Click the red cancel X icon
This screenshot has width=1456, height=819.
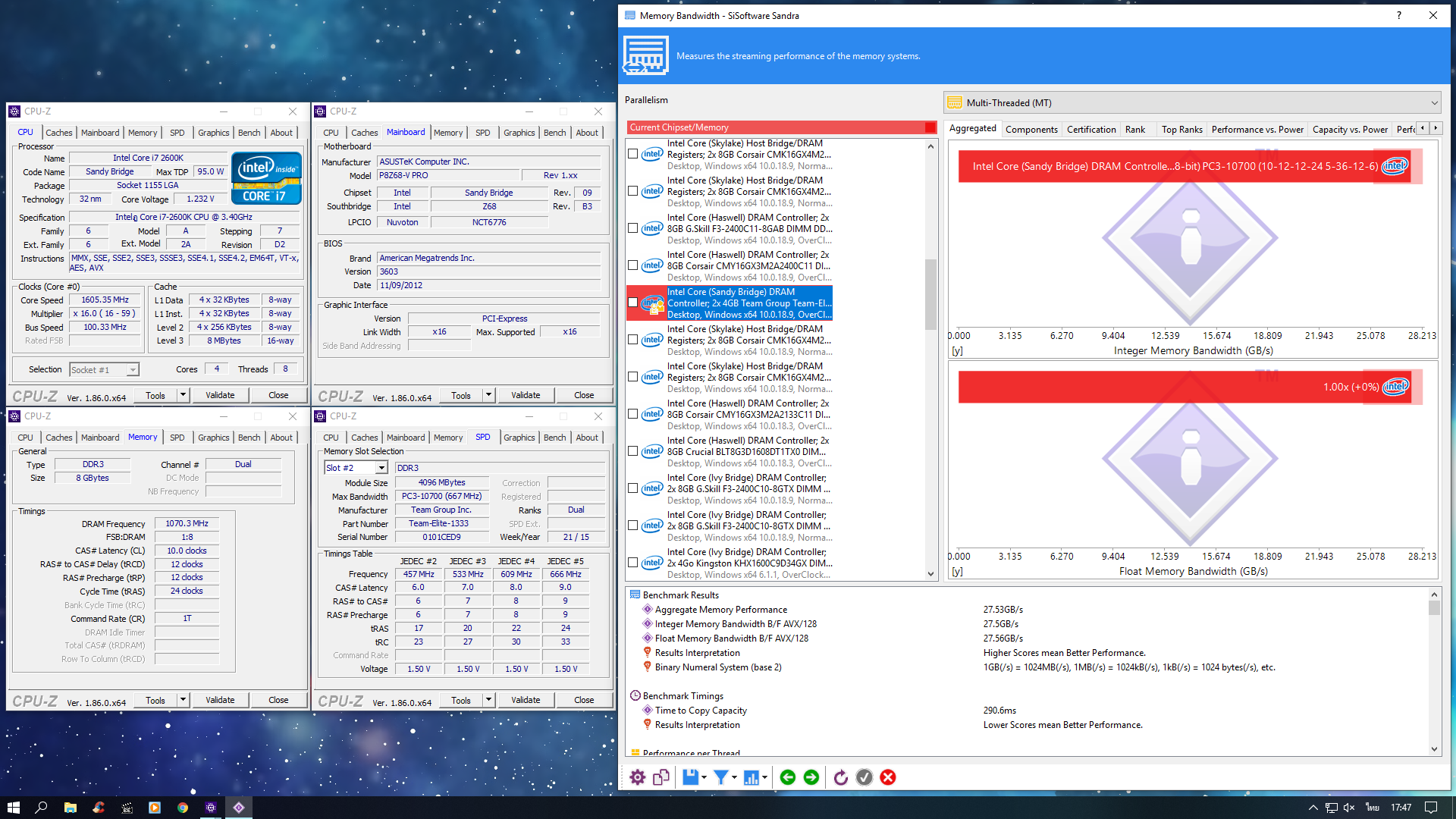[888, 777]
